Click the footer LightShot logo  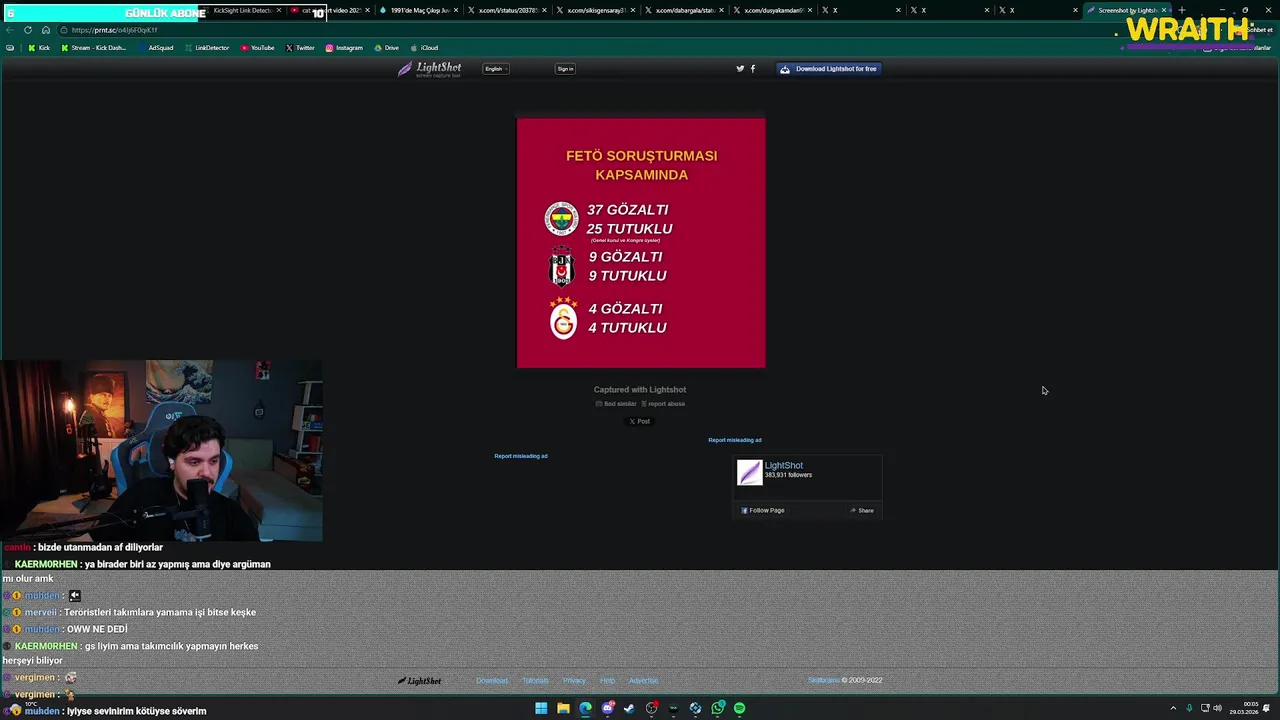point(419,681)
